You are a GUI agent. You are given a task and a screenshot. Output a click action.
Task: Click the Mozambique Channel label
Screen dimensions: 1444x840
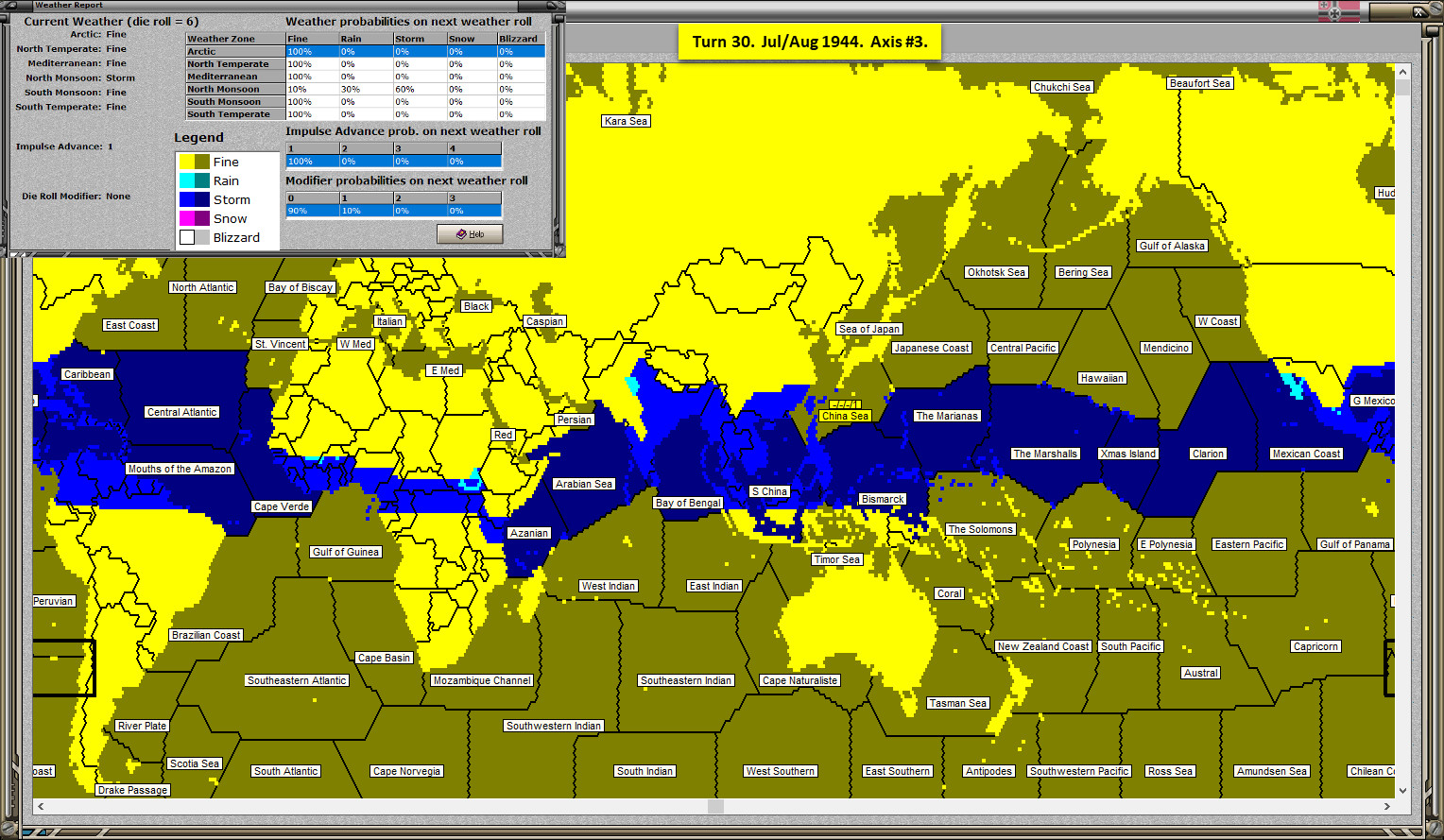coord(482,680)
